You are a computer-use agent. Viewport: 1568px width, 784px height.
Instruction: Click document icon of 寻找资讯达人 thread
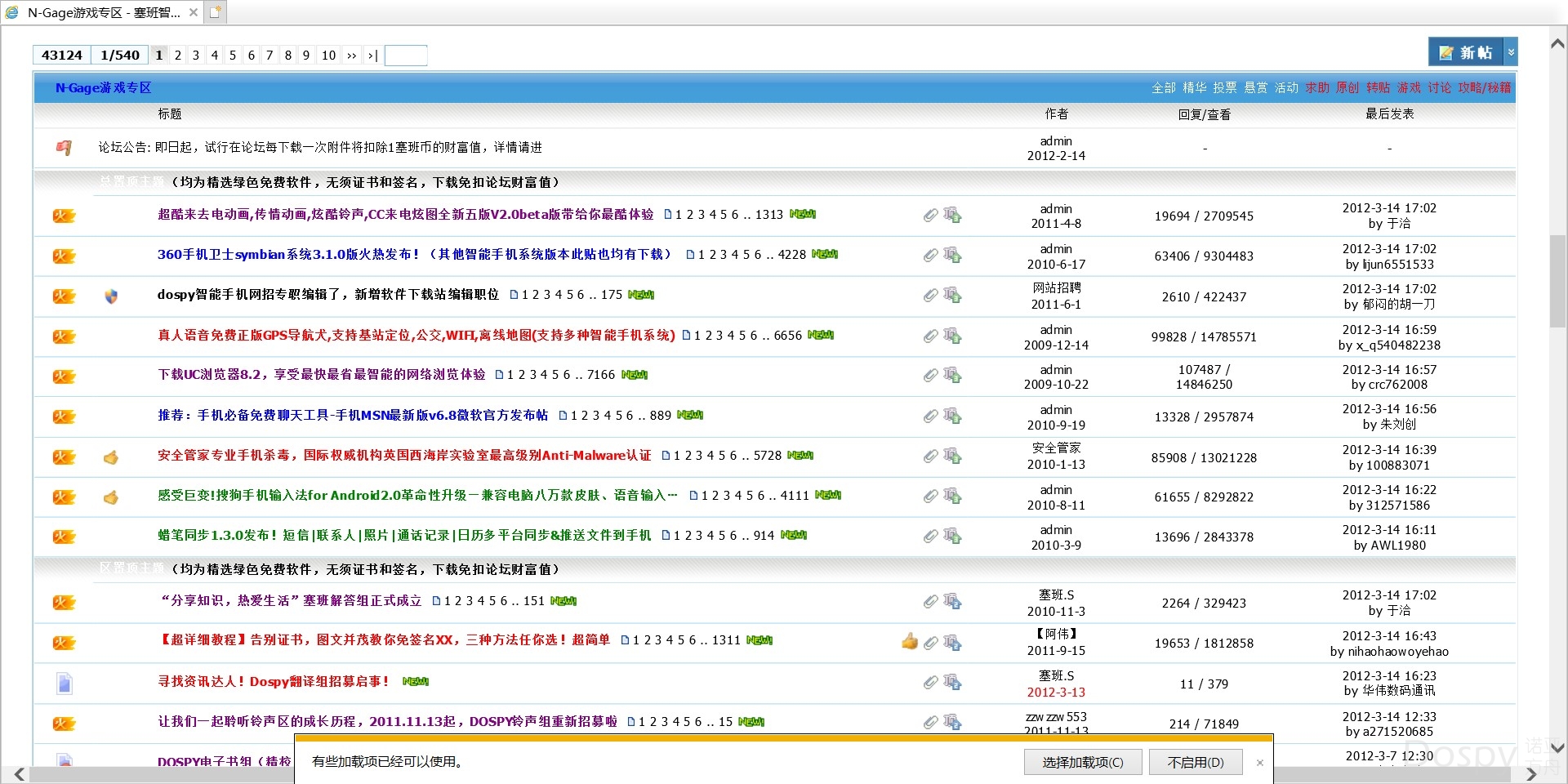[65, 683]
